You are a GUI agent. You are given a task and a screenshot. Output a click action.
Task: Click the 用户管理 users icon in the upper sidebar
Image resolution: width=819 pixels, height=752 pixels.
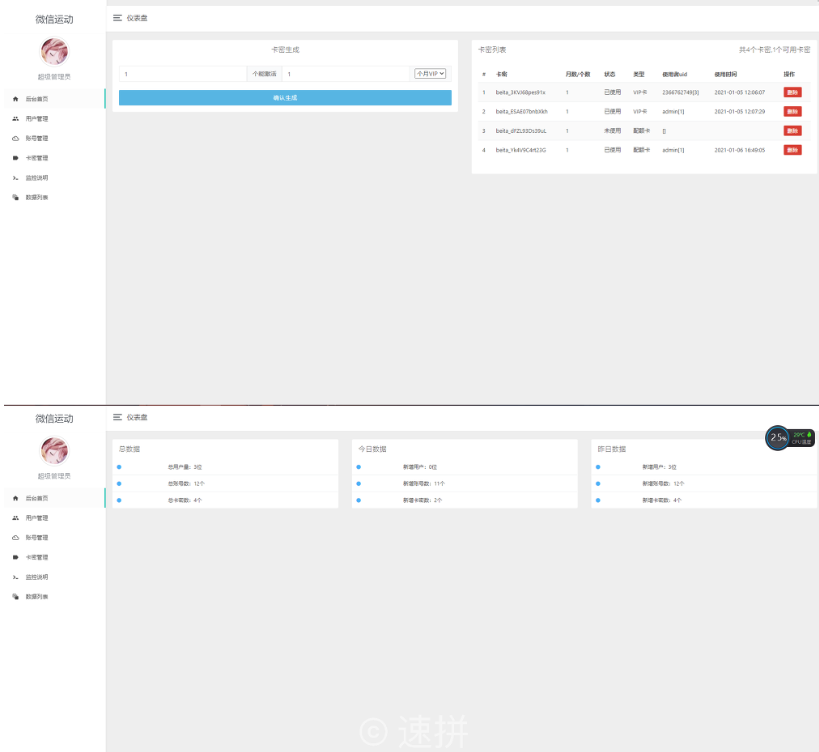(15, 119)
